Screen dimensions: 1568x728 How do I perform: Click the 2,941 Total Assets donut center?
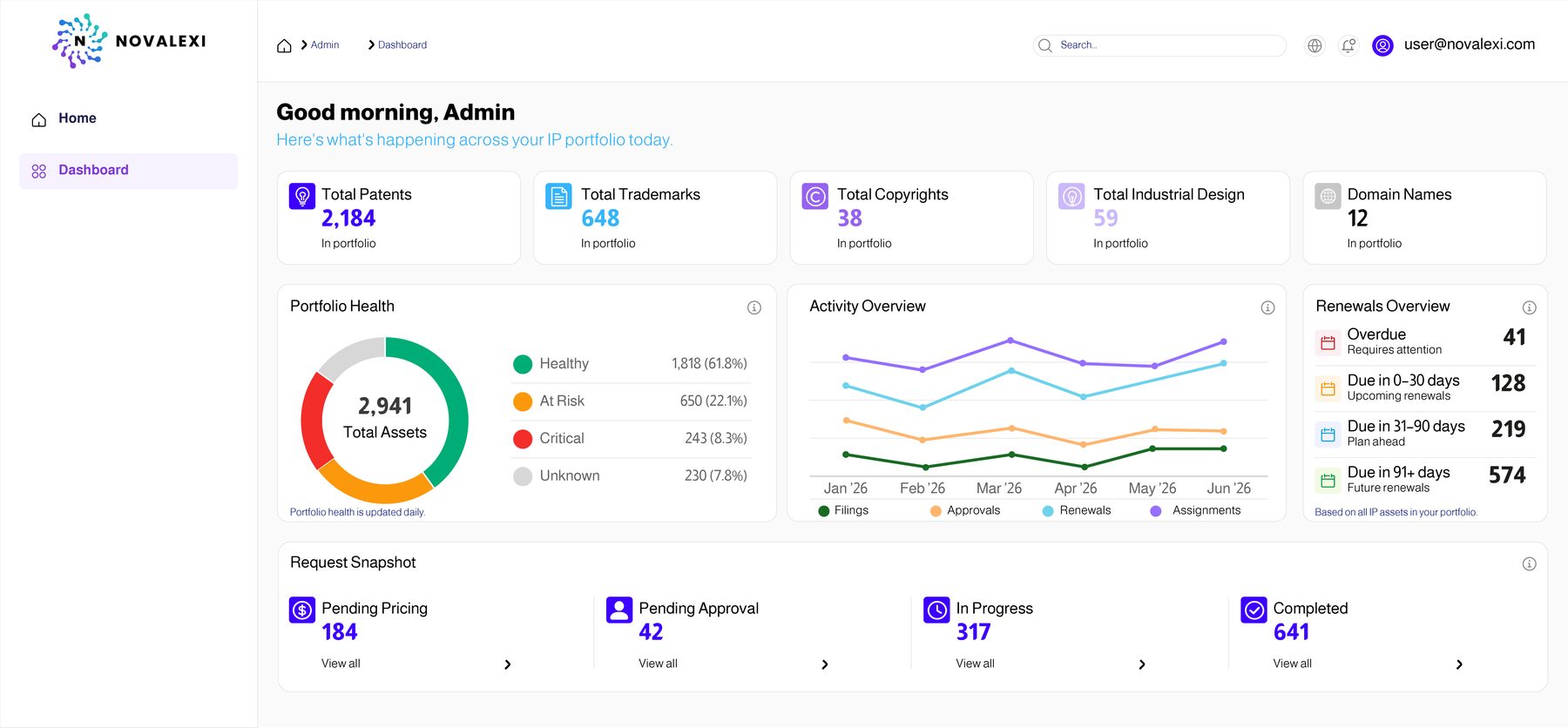tap(385, 418)
